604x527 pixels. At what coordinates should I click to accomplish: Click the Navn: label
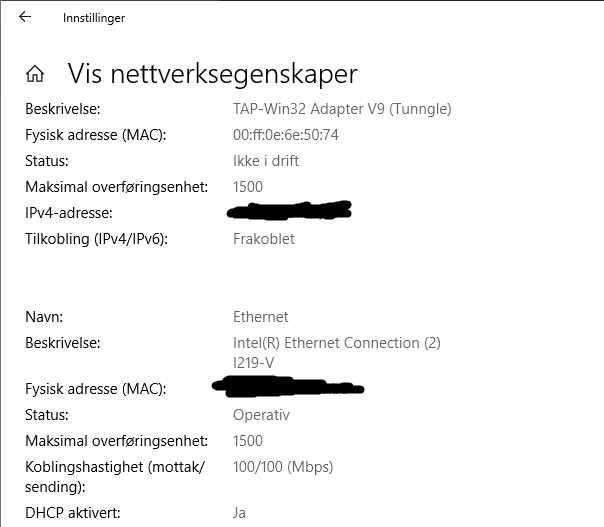click(x=44, y=317)
